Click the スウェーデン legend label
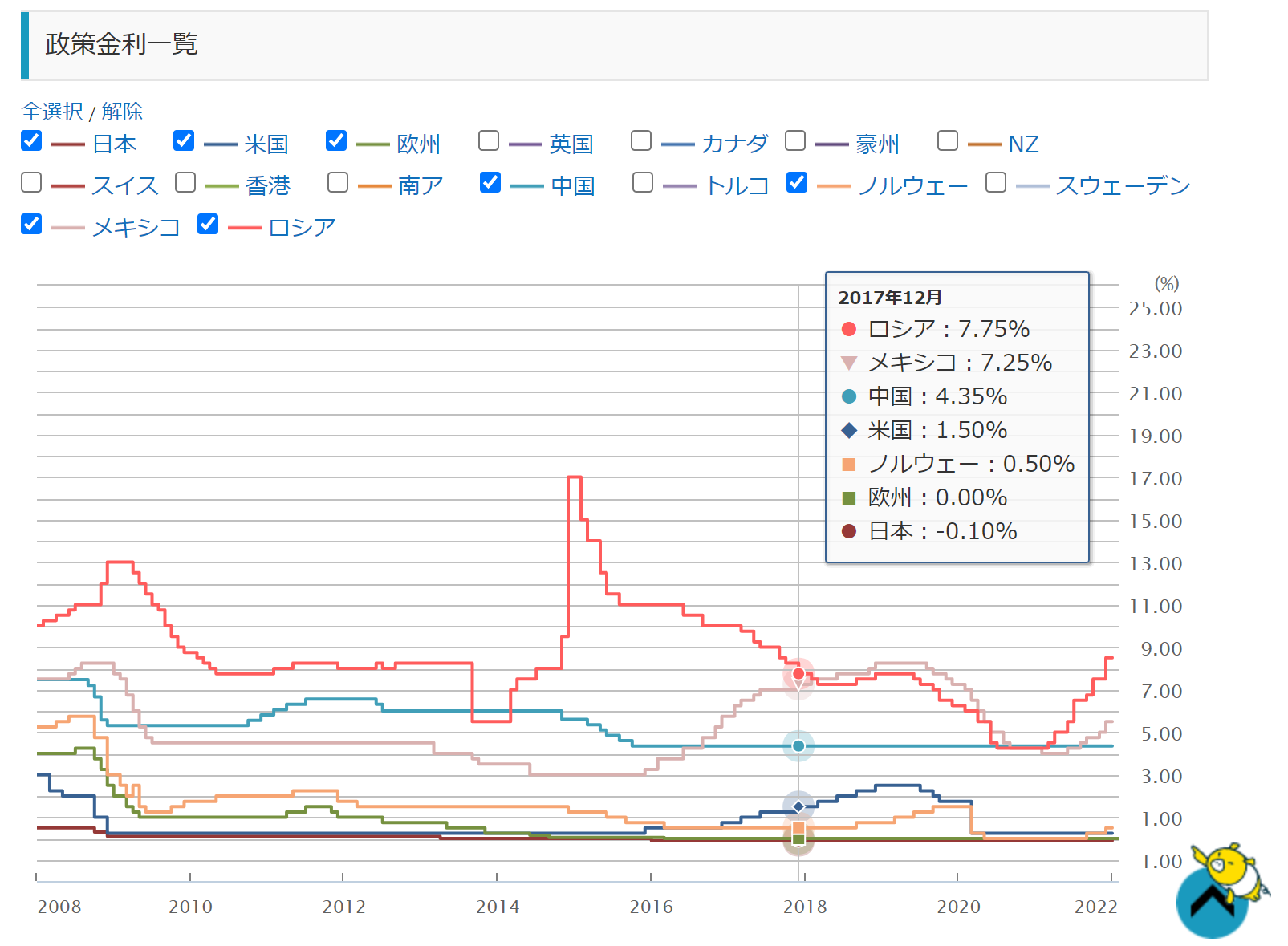The image size is (1288, 946). click(1123, 186)
